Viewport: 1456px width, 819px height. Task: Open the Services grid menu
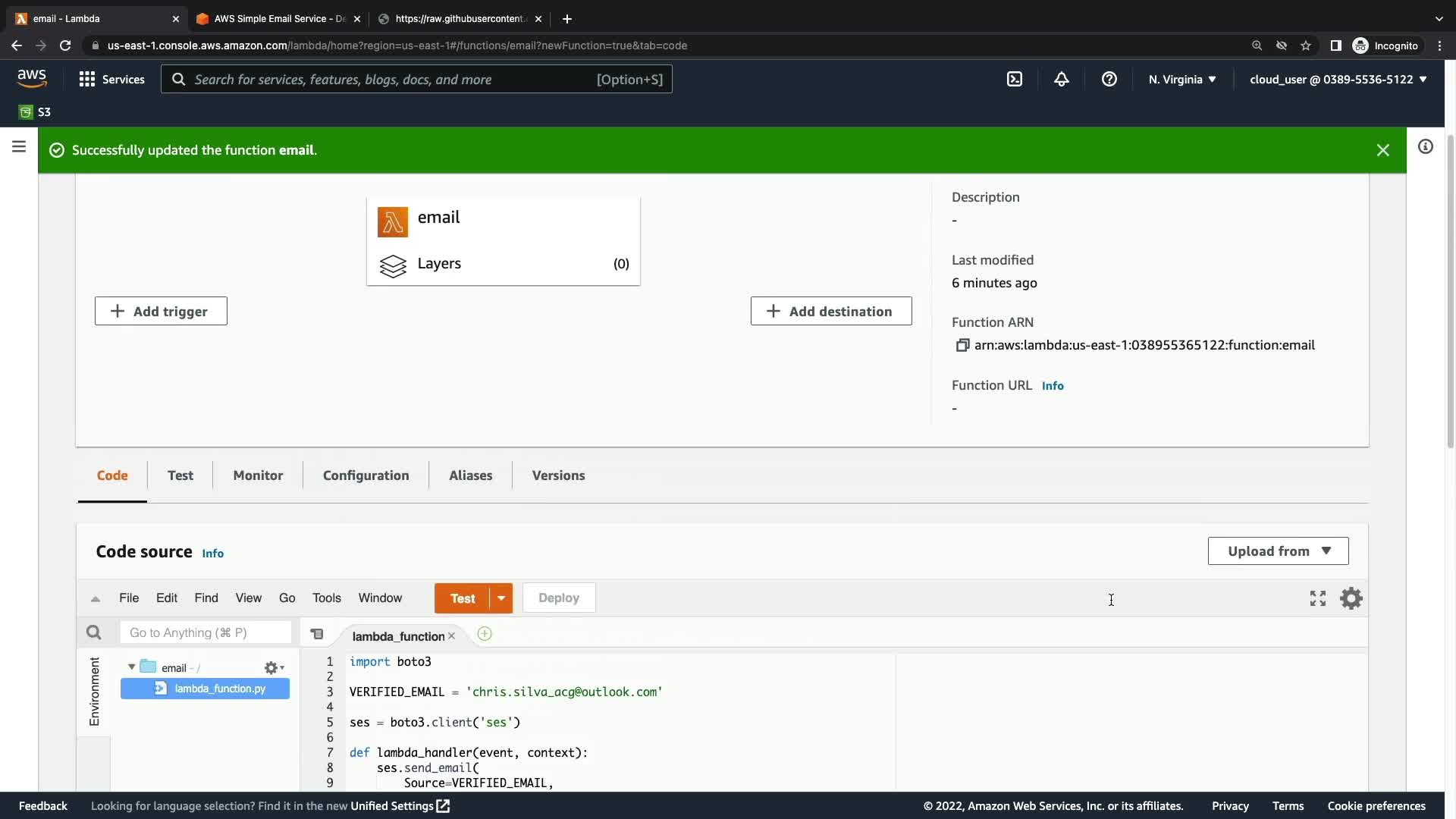pyautogui.click(x=87, y=79)
